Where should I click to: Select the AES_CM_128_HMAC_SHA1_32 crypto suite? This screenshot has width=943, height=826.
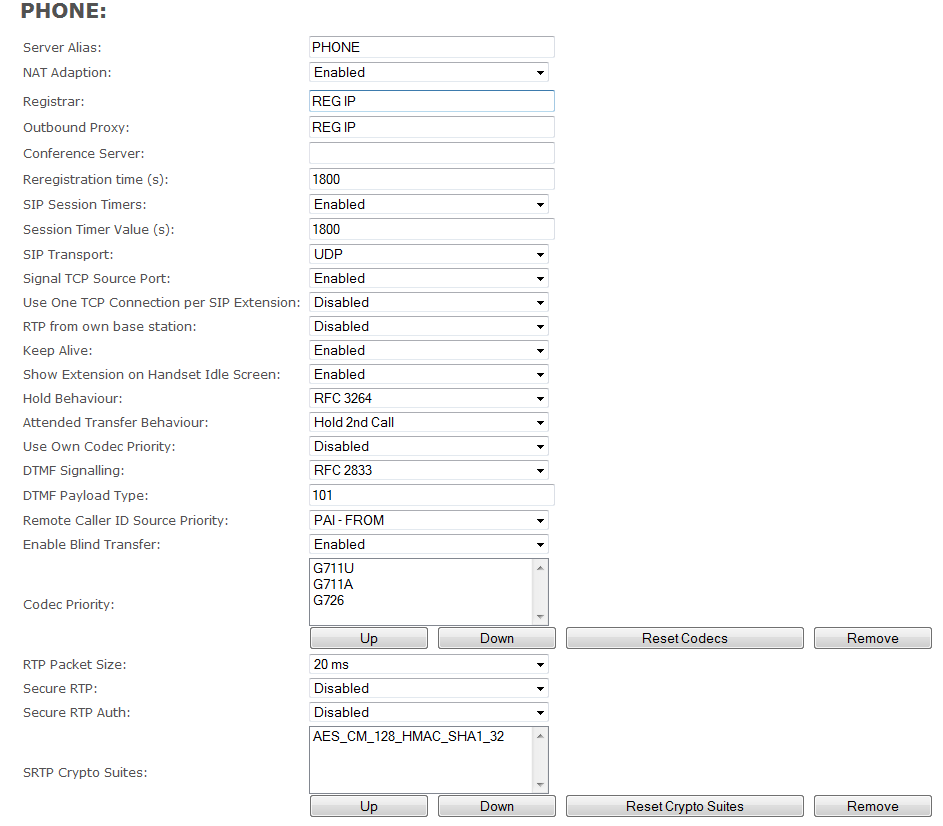(408, 737)
